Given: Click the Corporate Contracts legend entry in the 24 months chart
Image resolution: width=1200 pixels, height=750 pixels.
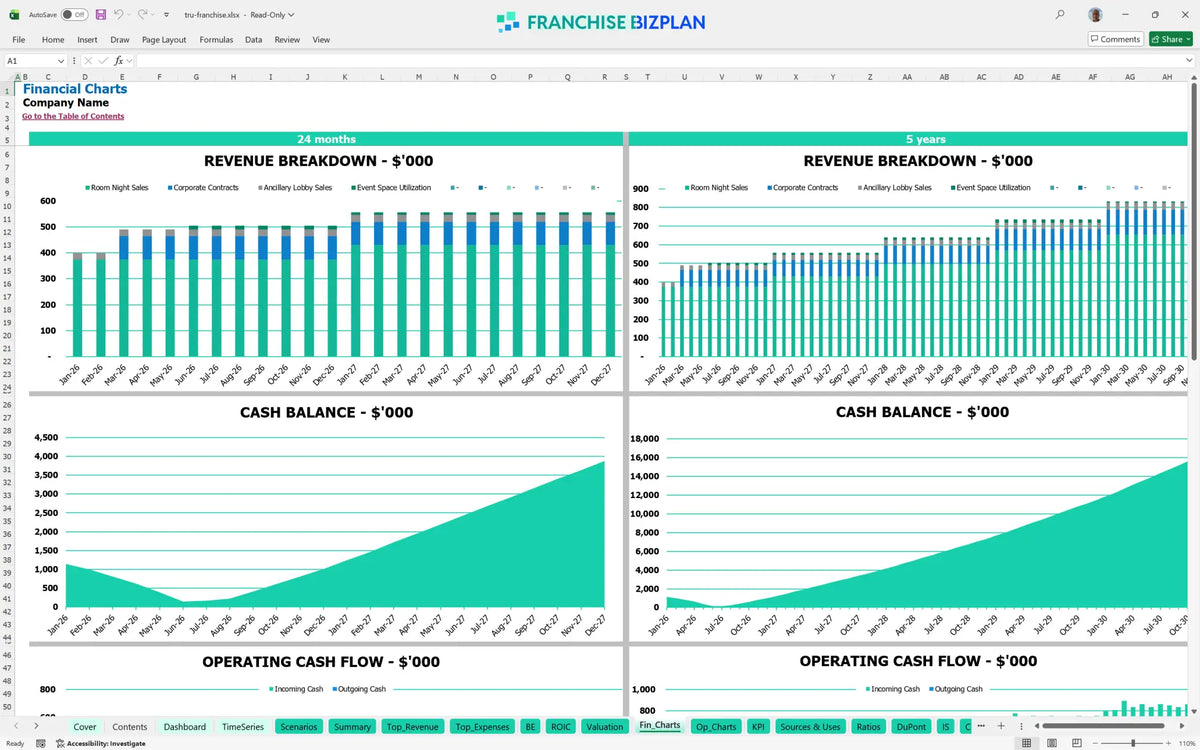Looking at the screenshot, I should coord(204,187).
